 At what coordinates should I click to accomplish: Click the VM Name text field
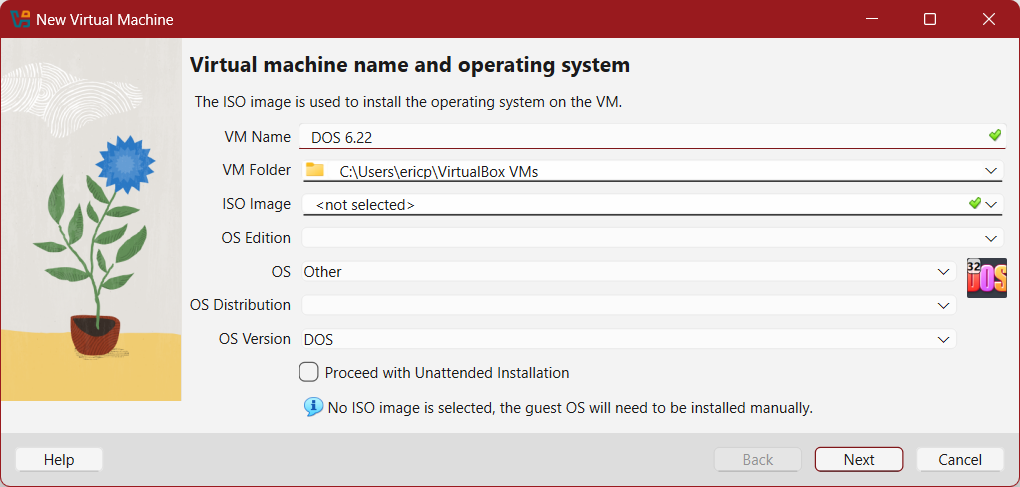pos(640,137)
